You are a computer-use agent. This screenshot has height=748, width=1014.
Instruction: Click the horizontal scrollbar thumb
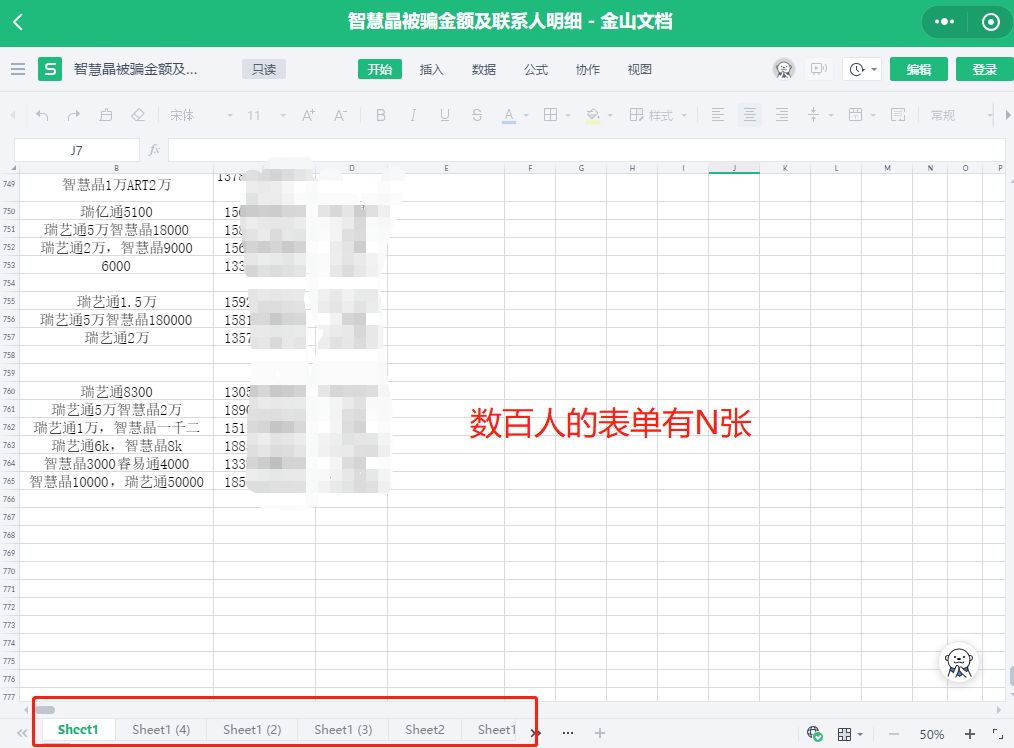click(x=45, y=710)
